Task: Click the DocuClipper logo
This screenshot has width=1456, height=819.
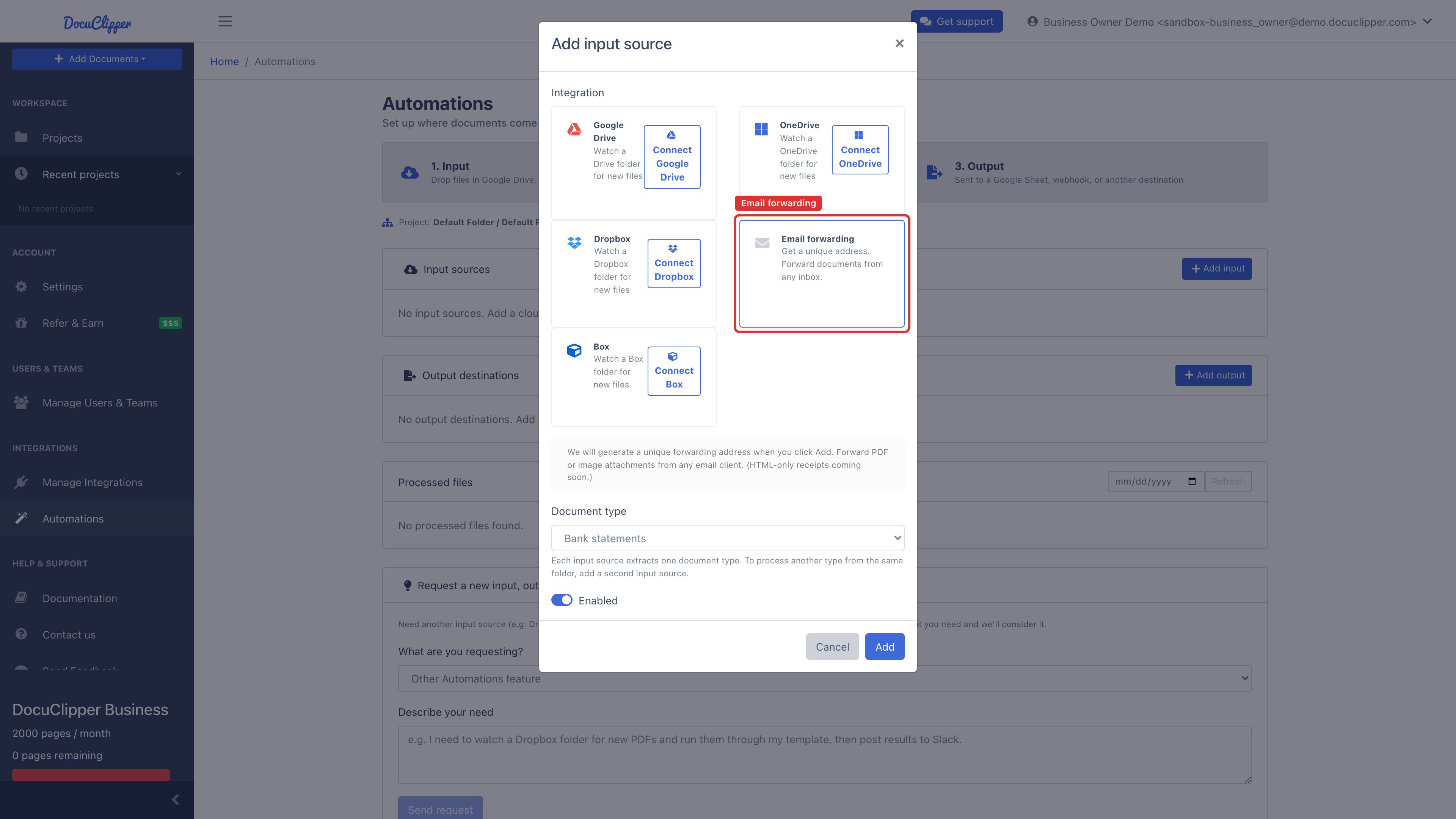Action: point(97,23)
